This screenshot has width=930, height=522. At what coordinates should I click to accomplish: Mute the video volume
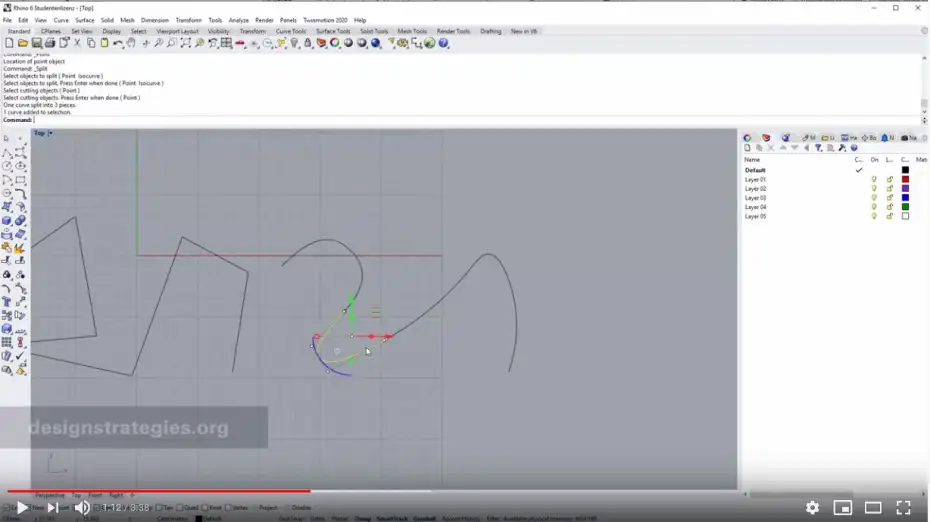click(82, 508)
